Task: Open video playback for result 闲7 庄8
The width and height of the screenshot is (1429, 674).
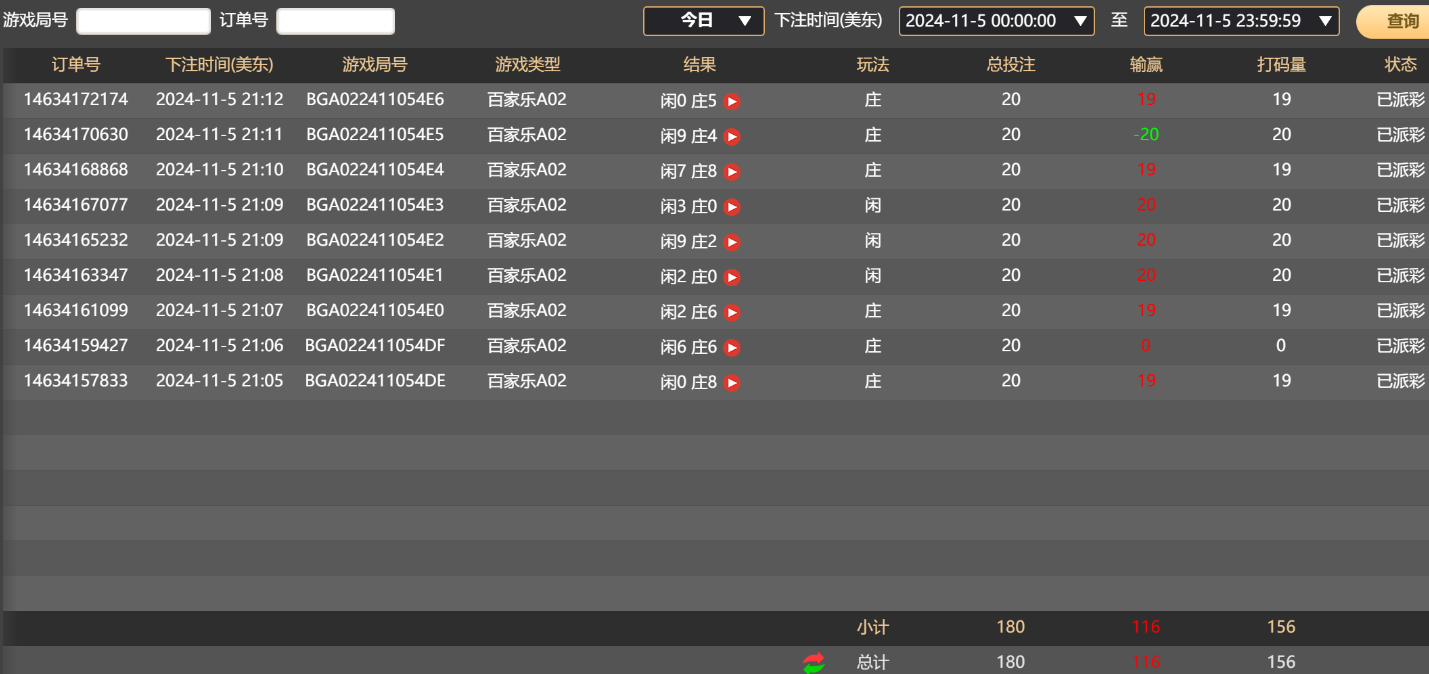Action: click(x=731, y=171)
